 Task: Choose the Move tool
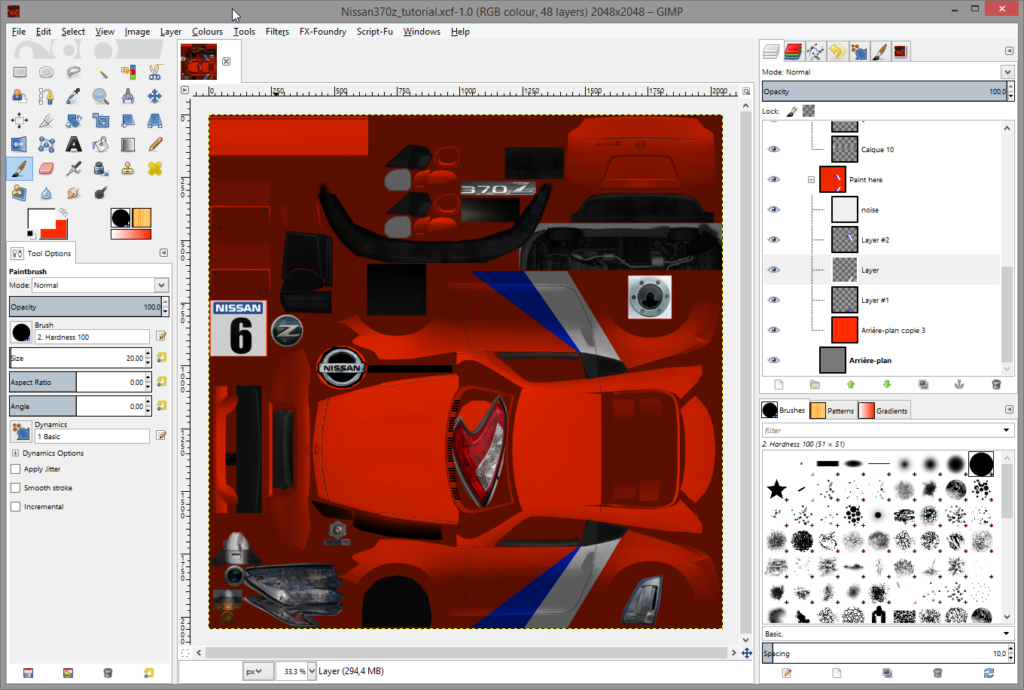coord(155,97)
